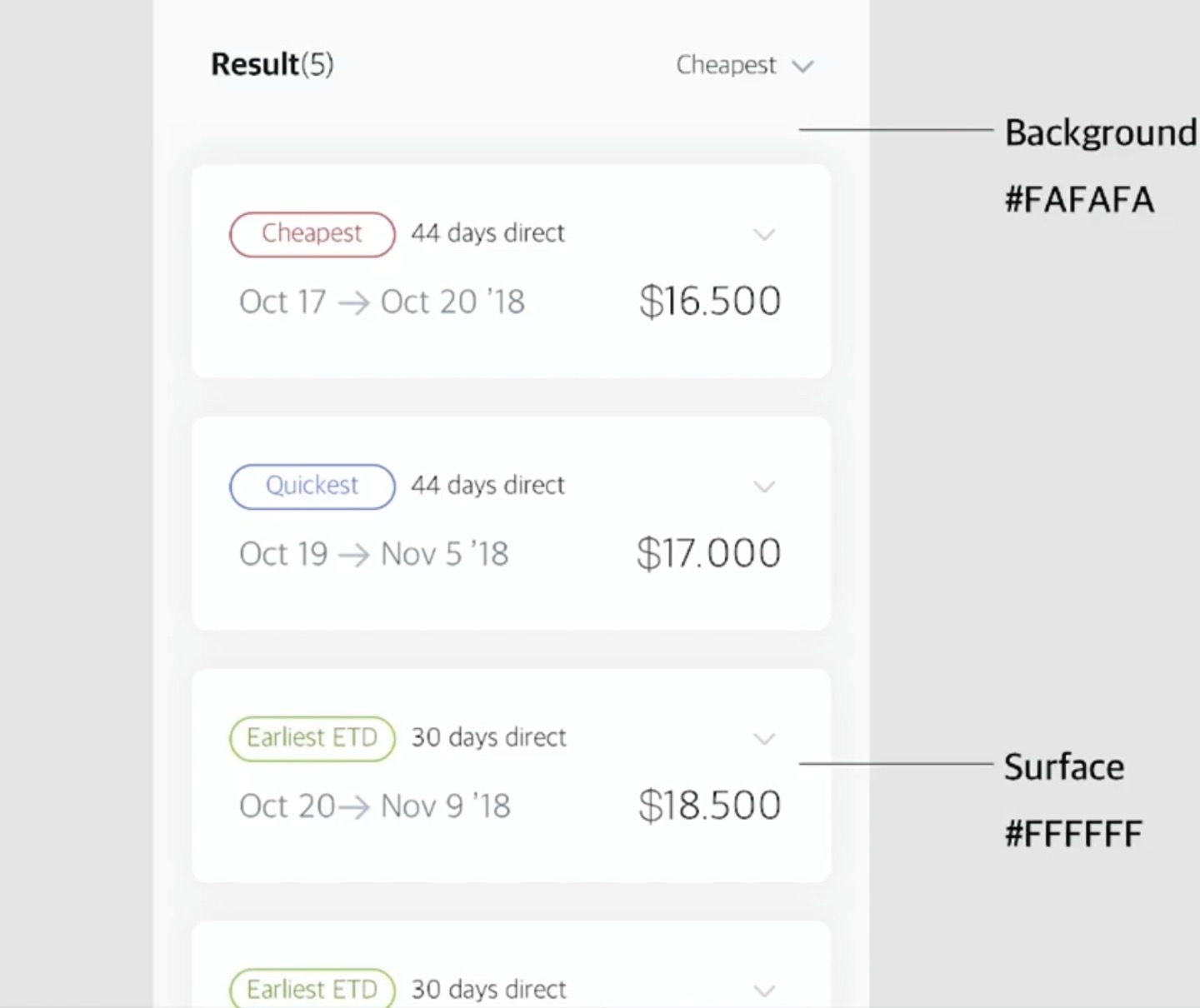This screenshot has width=1200, height=1008.
Task: Expand the $17.000 result card chevron
Action: click(x=764, y=487)
